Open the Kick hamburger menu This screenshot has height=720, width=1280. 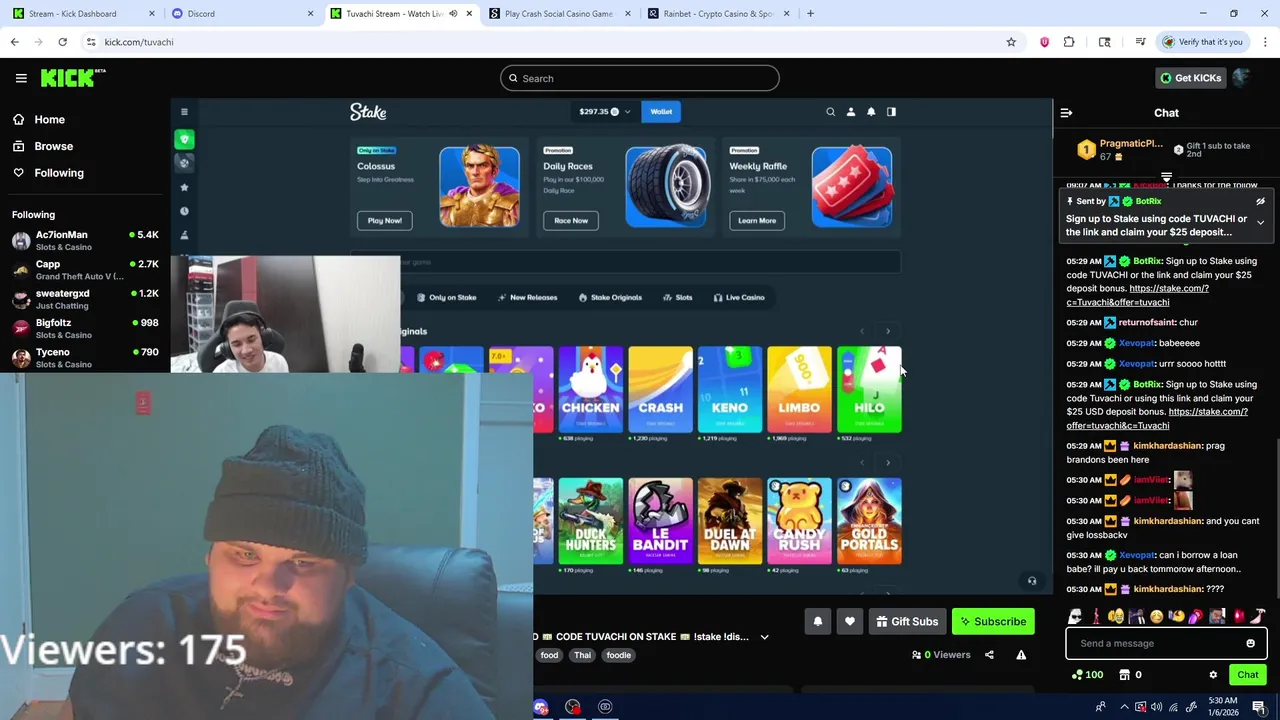point(21,78)
